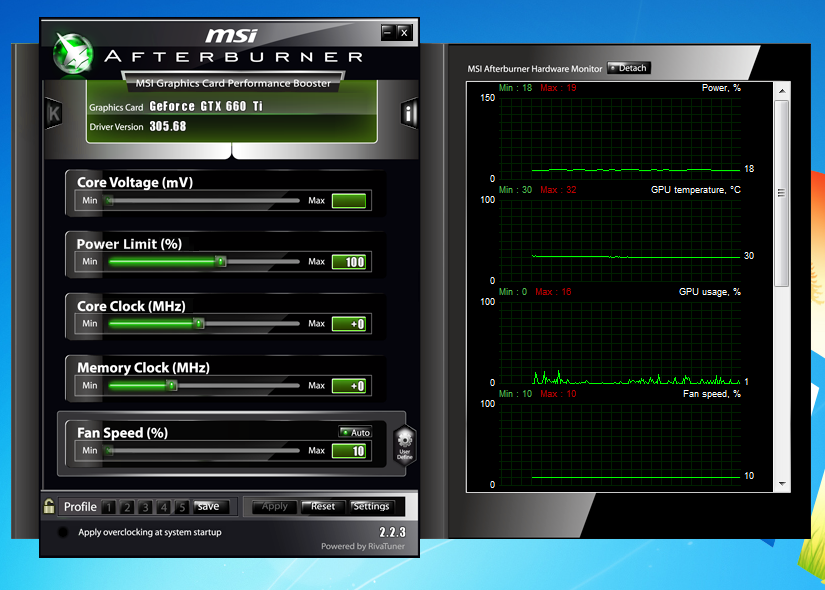This screenshot has width=825, height=590.
Task: Click the Power Limit value field showing 100
Action: 349,262
